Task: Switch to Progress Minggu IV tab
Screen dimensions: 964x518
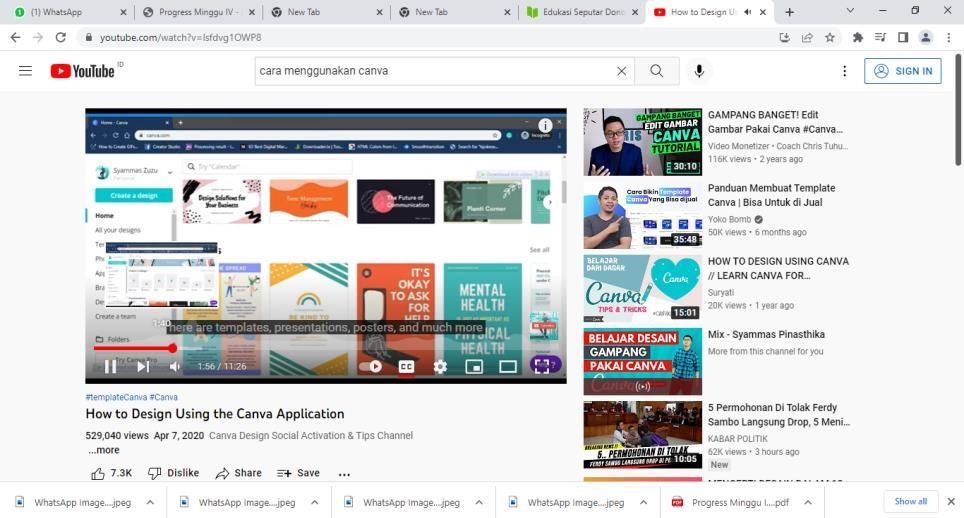Action: 197,12
